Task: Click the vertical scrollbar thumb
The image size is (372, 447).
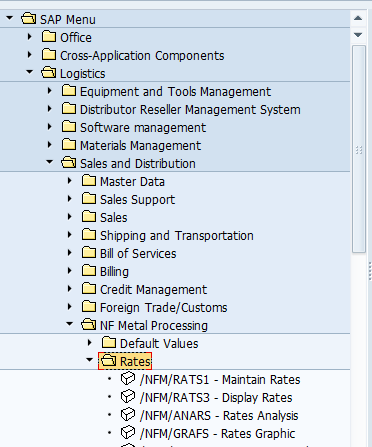Action: (359, 149)
